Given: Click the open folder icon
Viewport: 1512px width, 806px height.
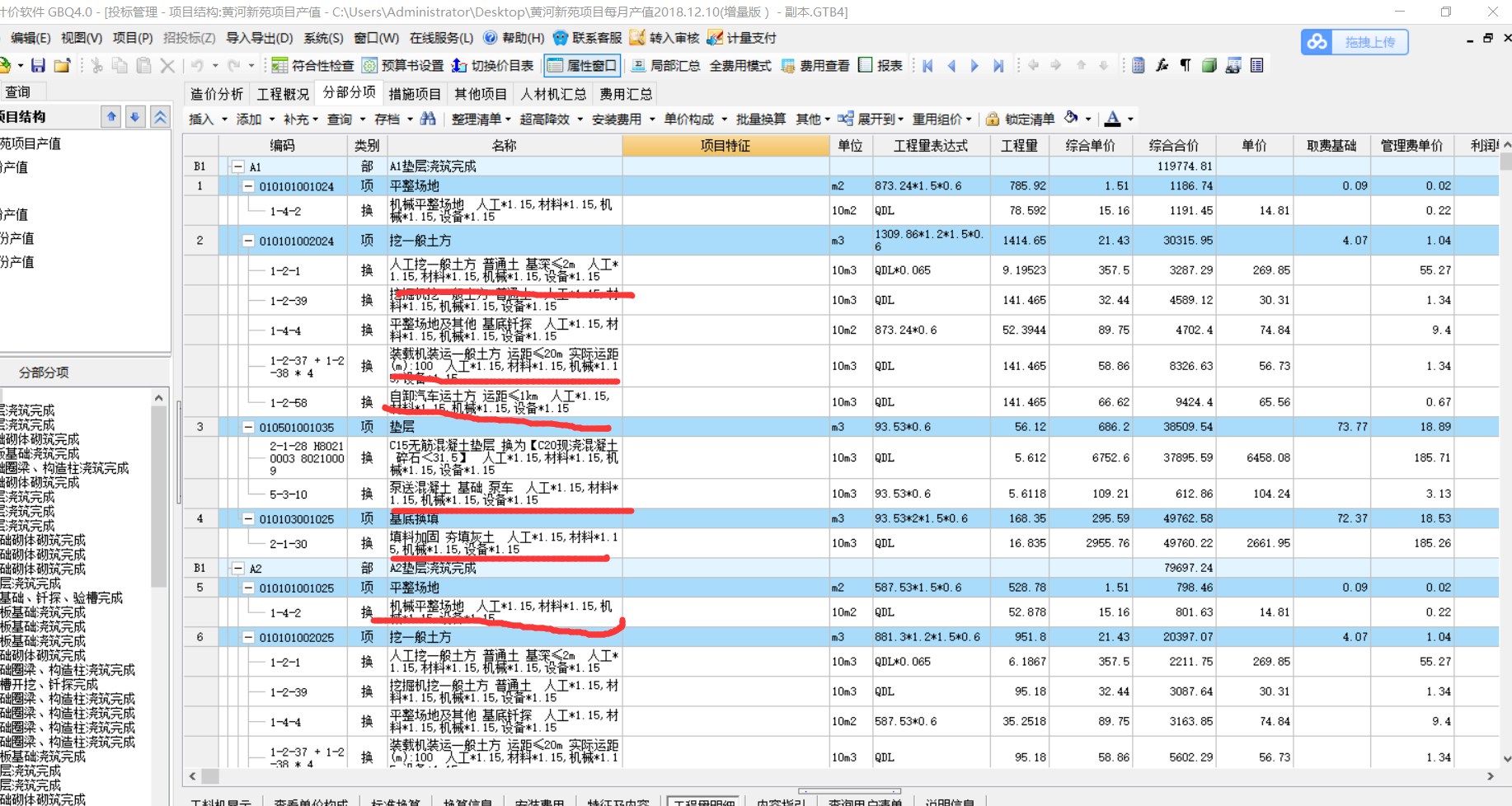Looking at the screenshot, I should pyautogui.click(x=62, y=66).
